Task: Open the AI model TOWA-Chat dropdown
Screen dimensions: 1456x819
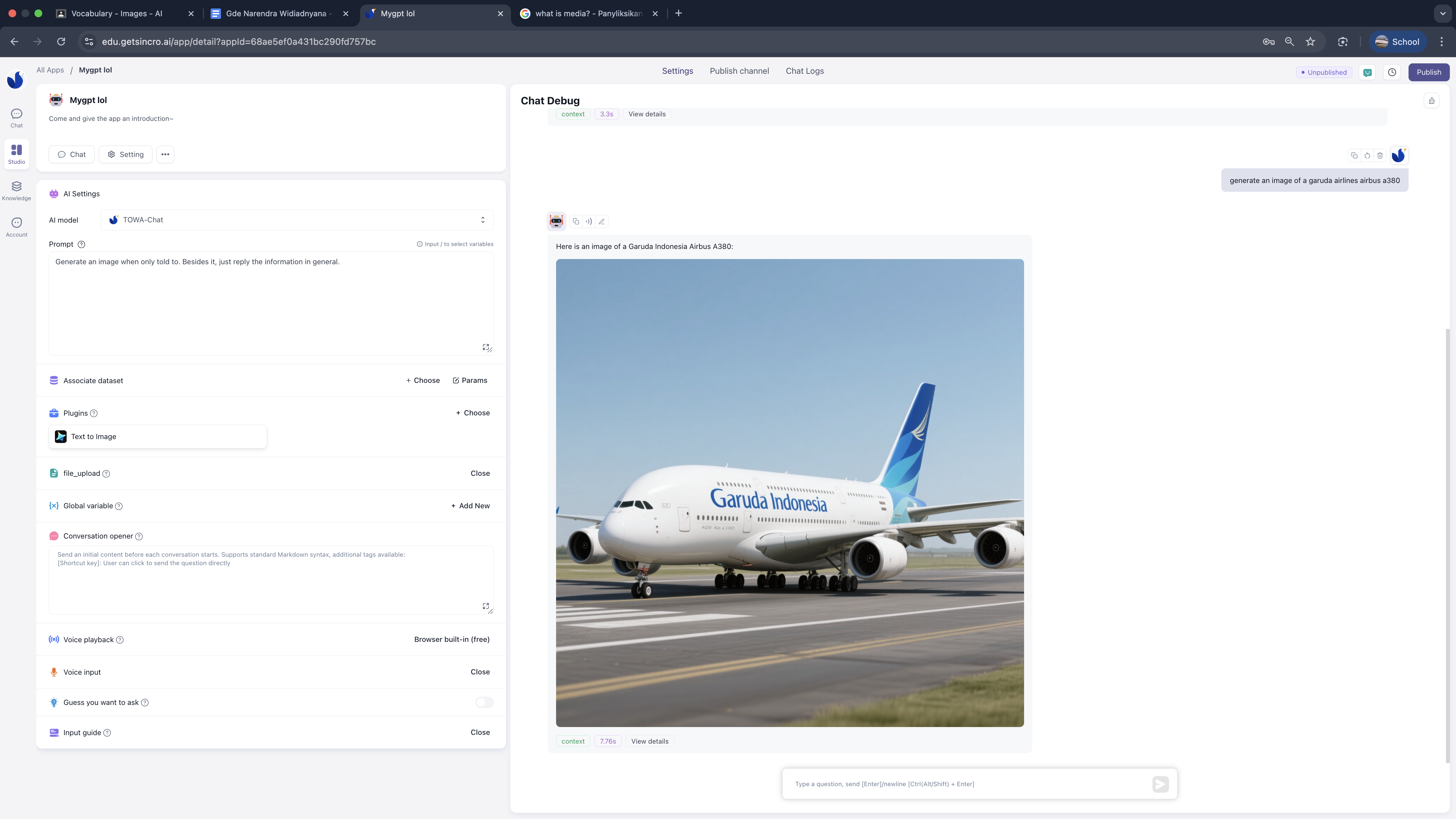Action: (297, 220)
